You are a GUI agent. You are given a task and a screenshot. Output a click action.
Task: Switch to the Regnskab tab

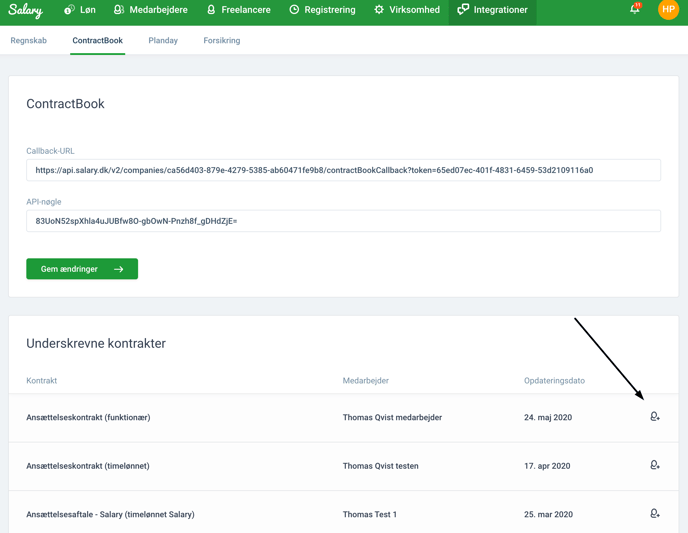pyautogui.click(x=29, y=40)
